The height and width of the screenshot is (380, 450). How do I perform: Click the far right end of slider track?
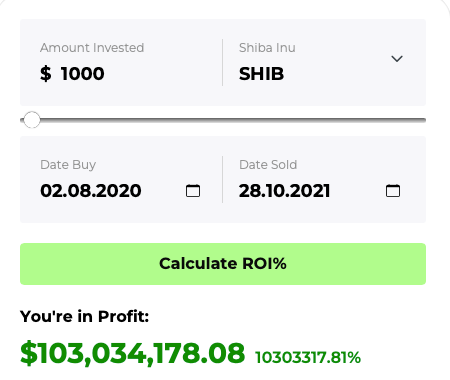tap(423, 120)
